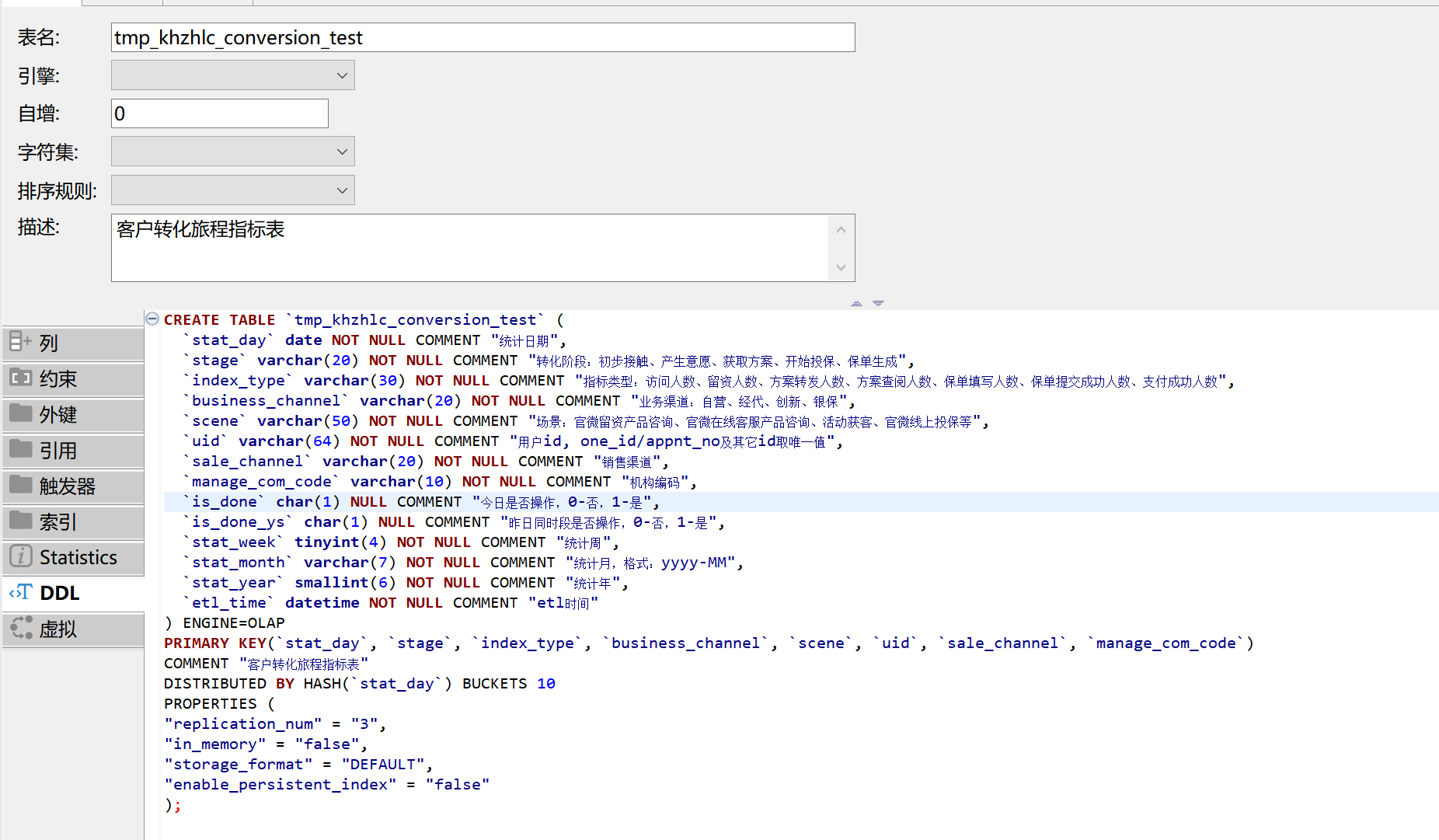Image resolution: width=1439 pixels, height=840 pixels.
Task: Click the table-level COMMENT line
Action: tap(267, 664)
